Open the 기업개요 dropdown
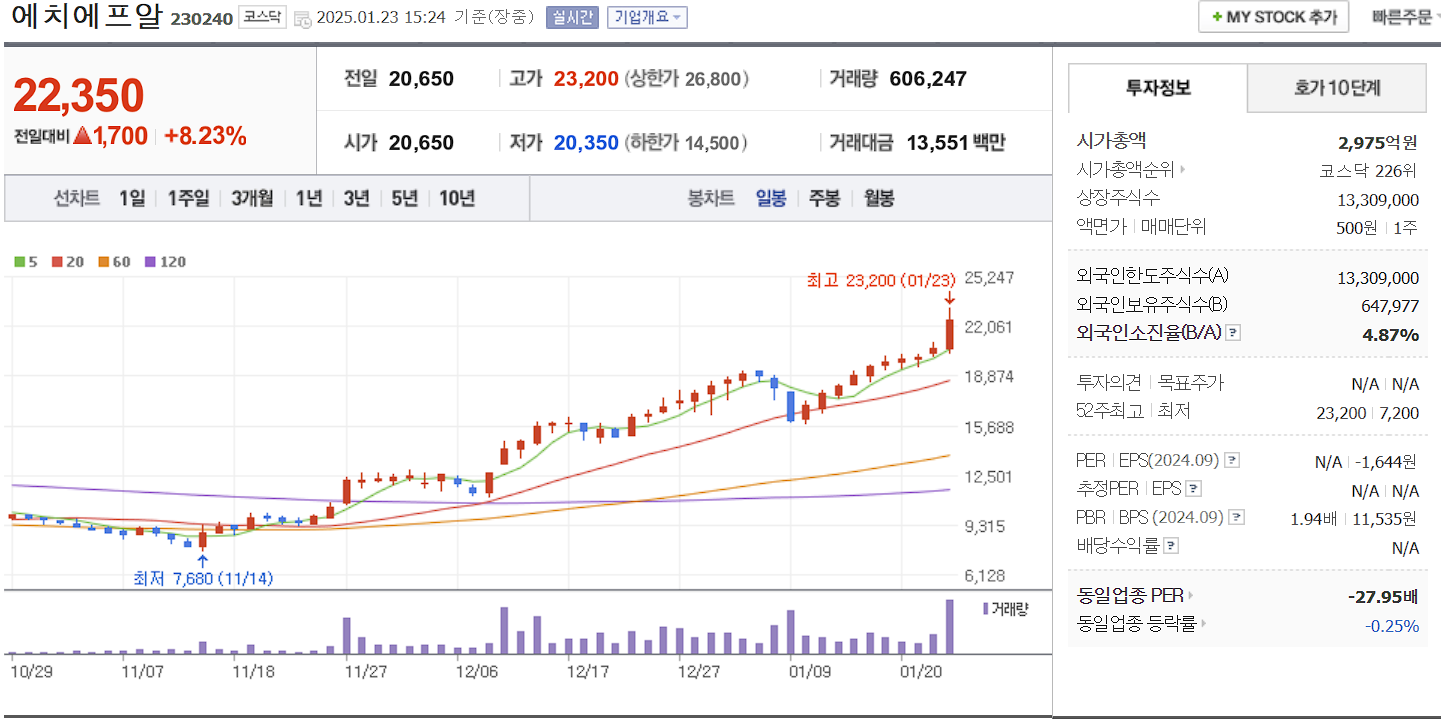1441x719 pixels. click(646, 17)
